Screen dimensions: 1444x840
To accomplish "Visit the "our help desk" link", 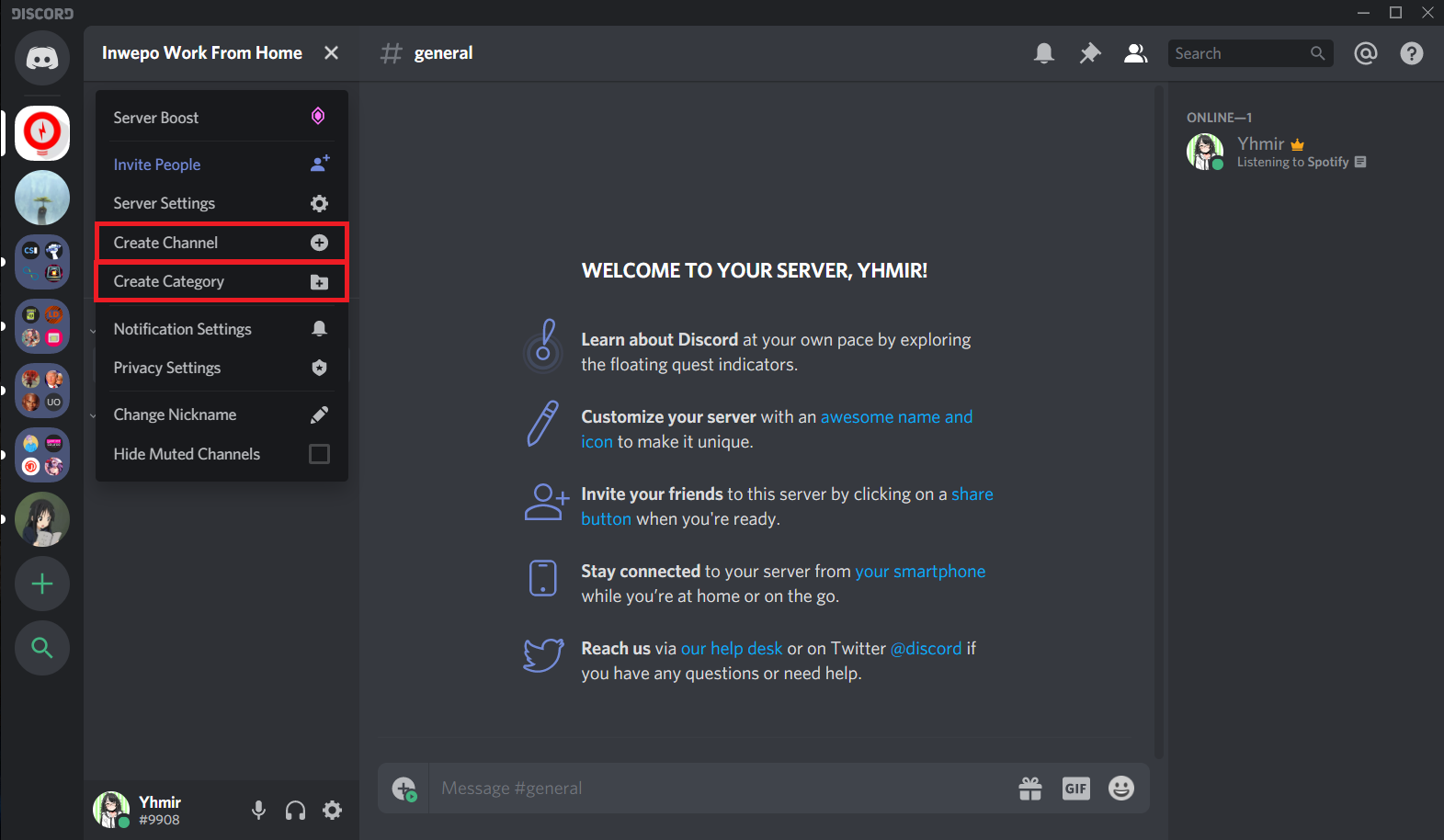I will pyautogui.click(x=732, y=648).
